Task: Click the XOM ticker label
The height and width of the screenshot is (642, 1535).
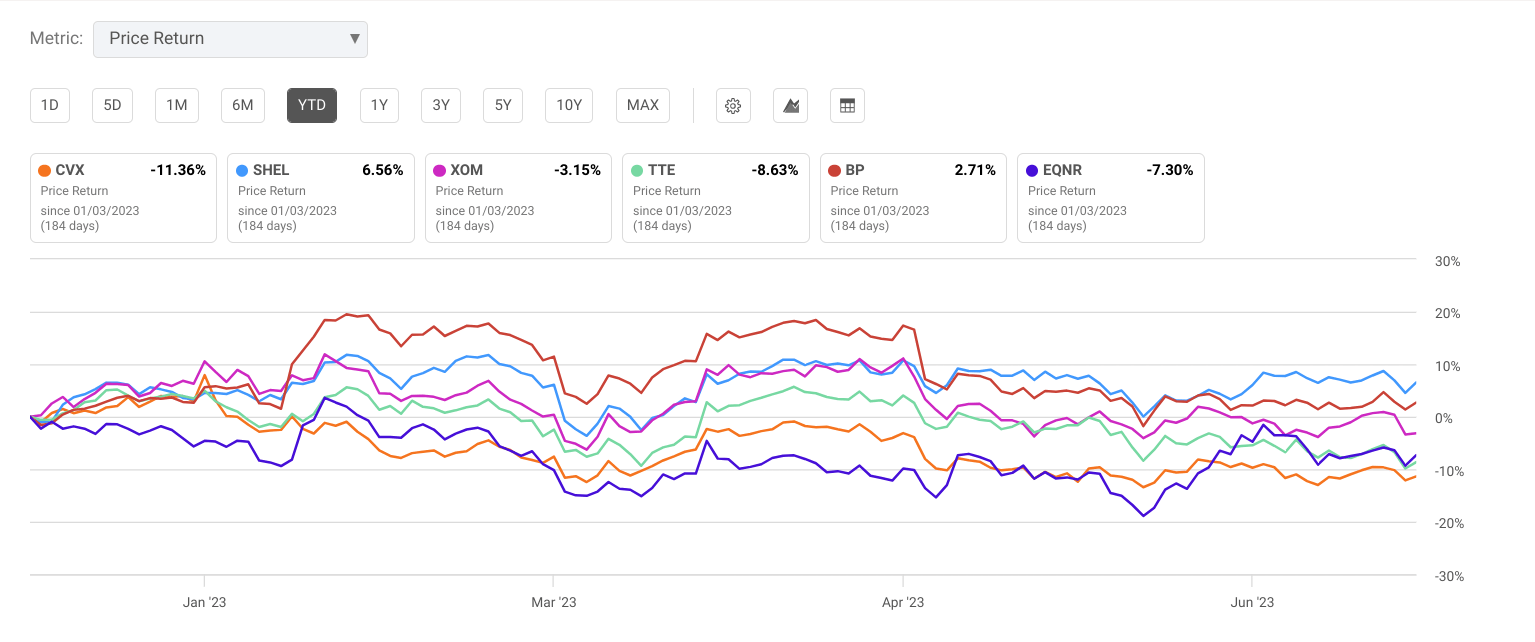Action: click(466, 170)
